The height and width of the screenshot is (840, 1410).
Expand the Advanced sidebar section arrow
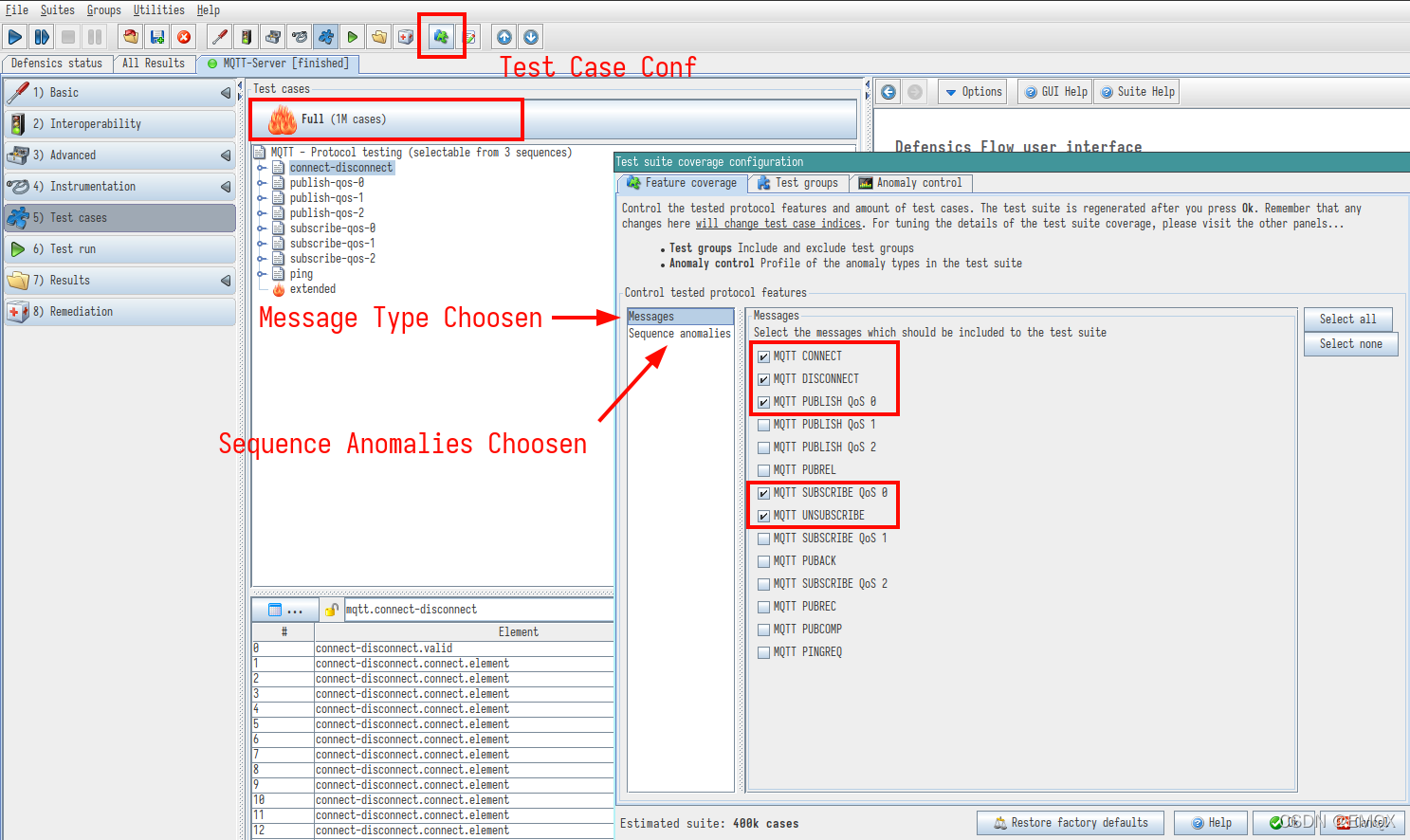[x=226, y=155]
